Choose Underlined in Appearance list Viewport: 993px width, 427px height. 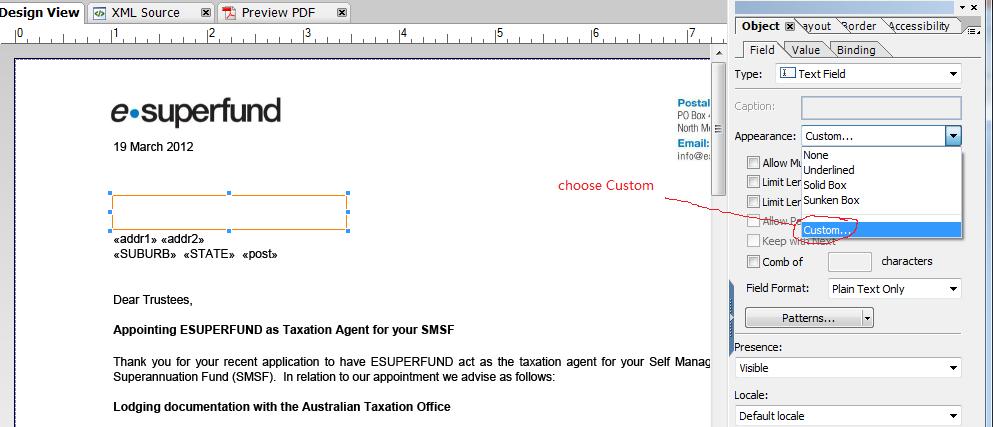point(882,170)
